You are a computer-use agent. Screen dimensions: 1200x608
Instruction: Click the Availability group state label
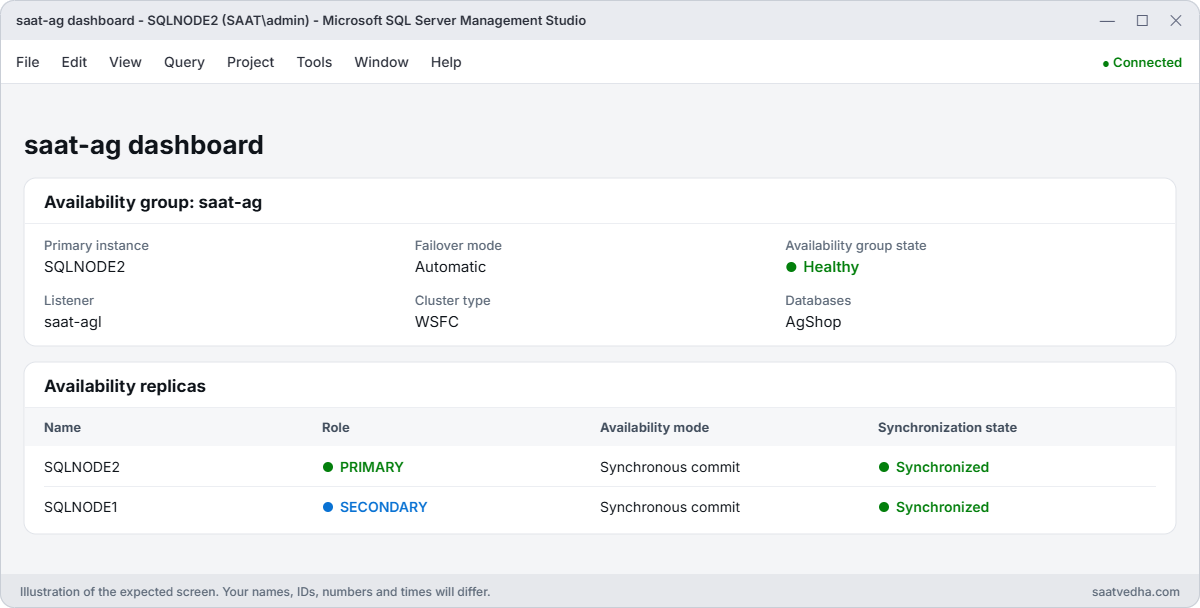click(856, 245)
